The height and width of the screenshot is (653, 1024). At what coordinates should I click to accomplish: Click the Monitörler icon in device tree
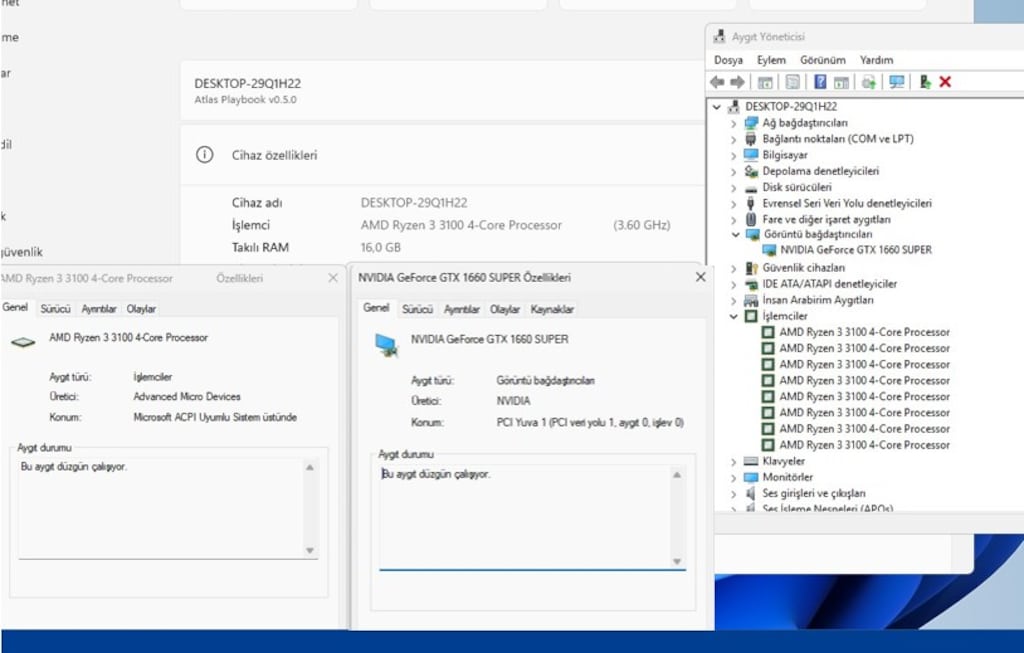point(752,477)
